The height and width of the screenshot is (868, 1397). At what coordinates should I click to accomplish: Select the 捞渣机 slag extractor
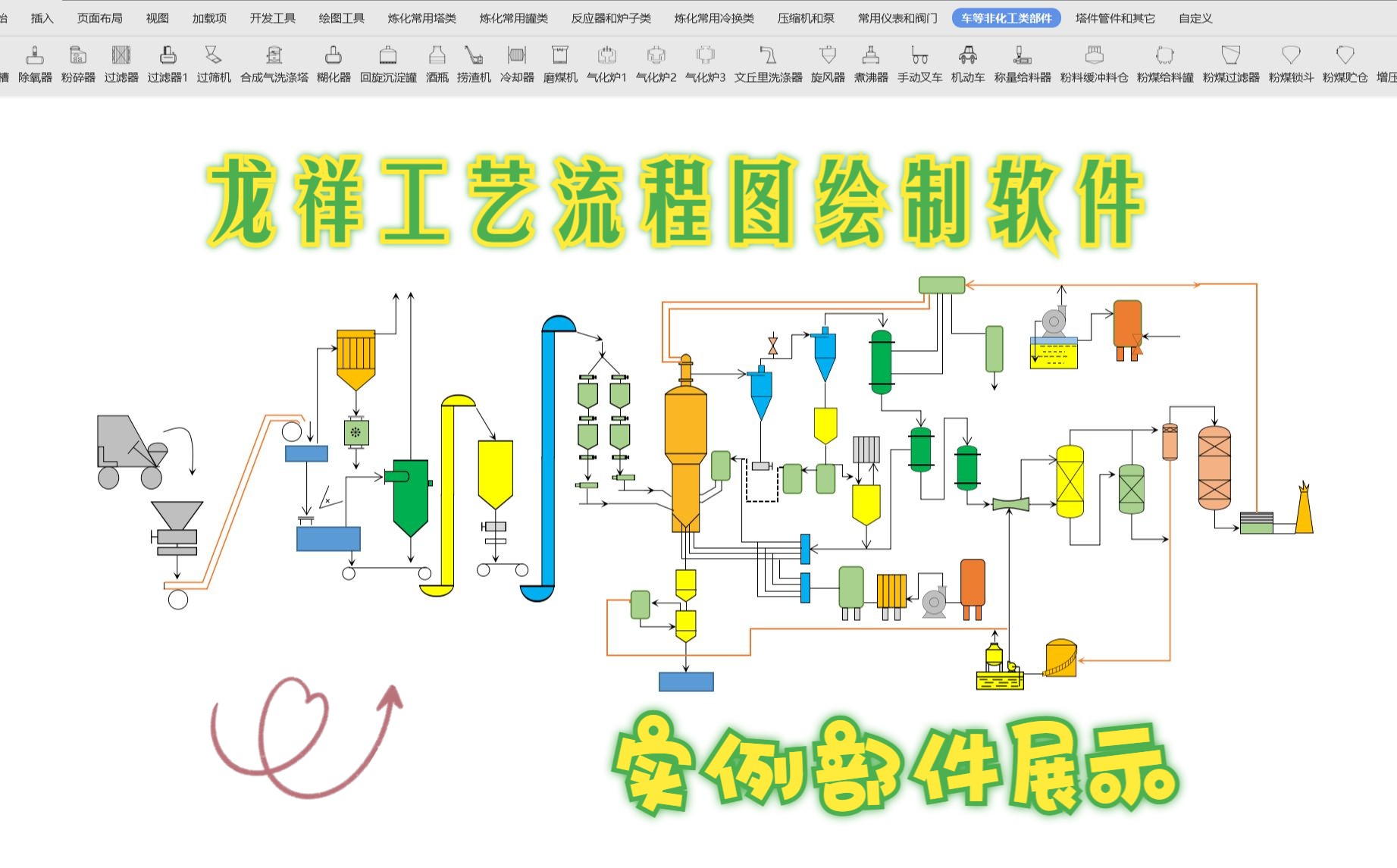(474, 64)
